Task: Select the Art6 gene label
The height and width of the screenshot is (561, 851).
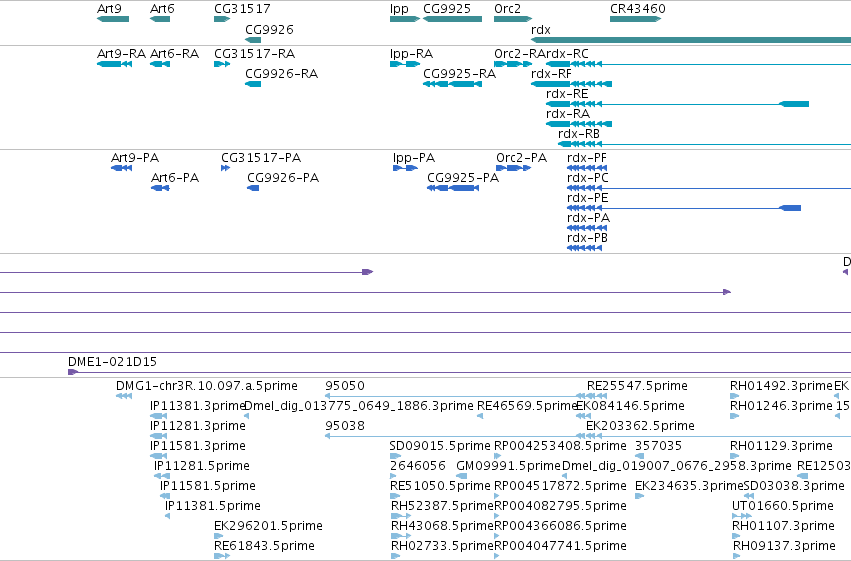Action: 162,9
